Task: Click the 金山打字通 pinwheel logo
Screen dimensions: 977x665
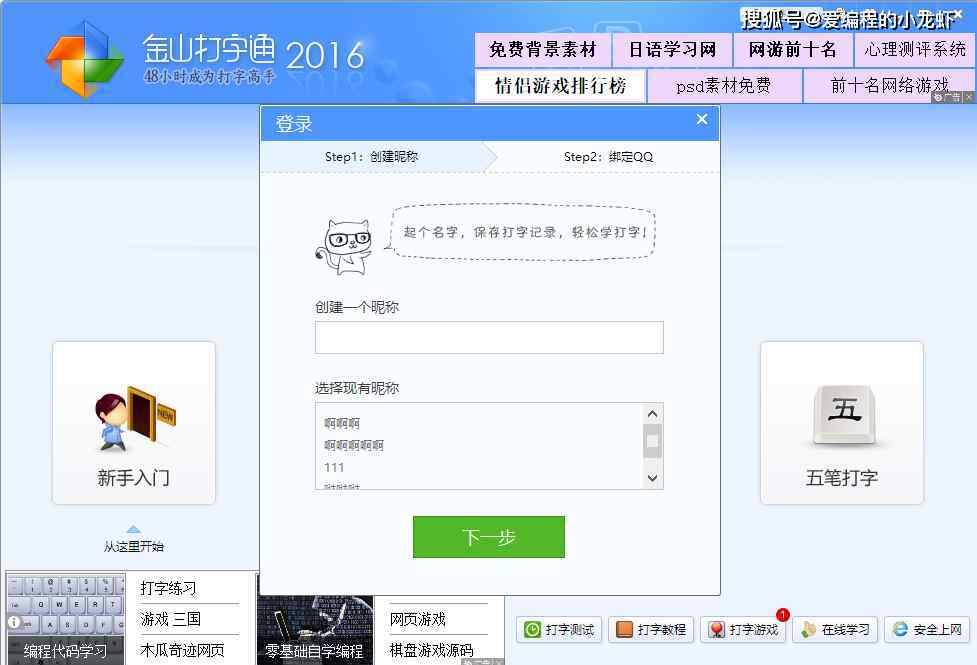Action: (84, 59)
